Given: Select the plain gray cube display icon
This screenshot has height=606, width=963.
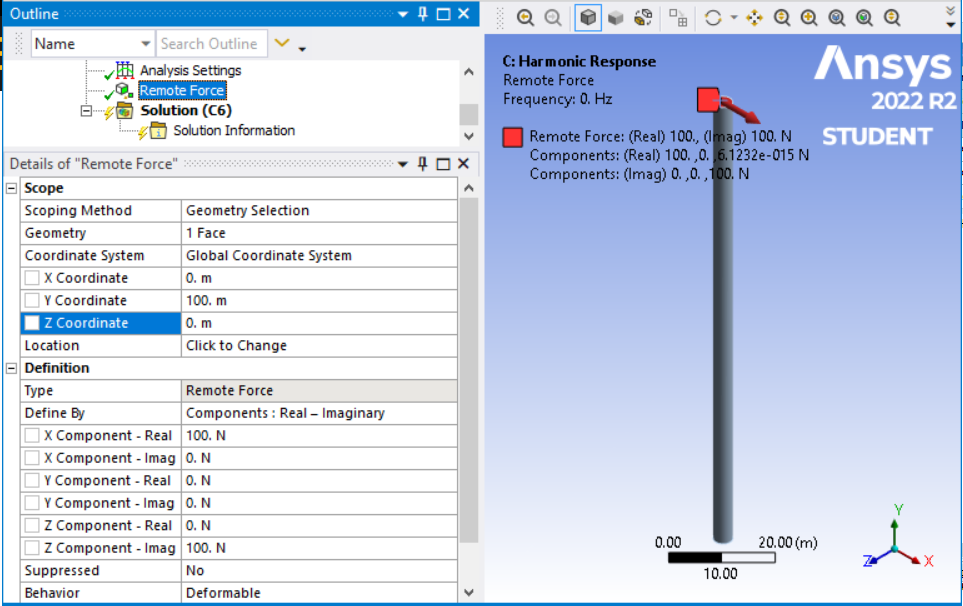Looking at the screenshot, I should tap(616, 18).
